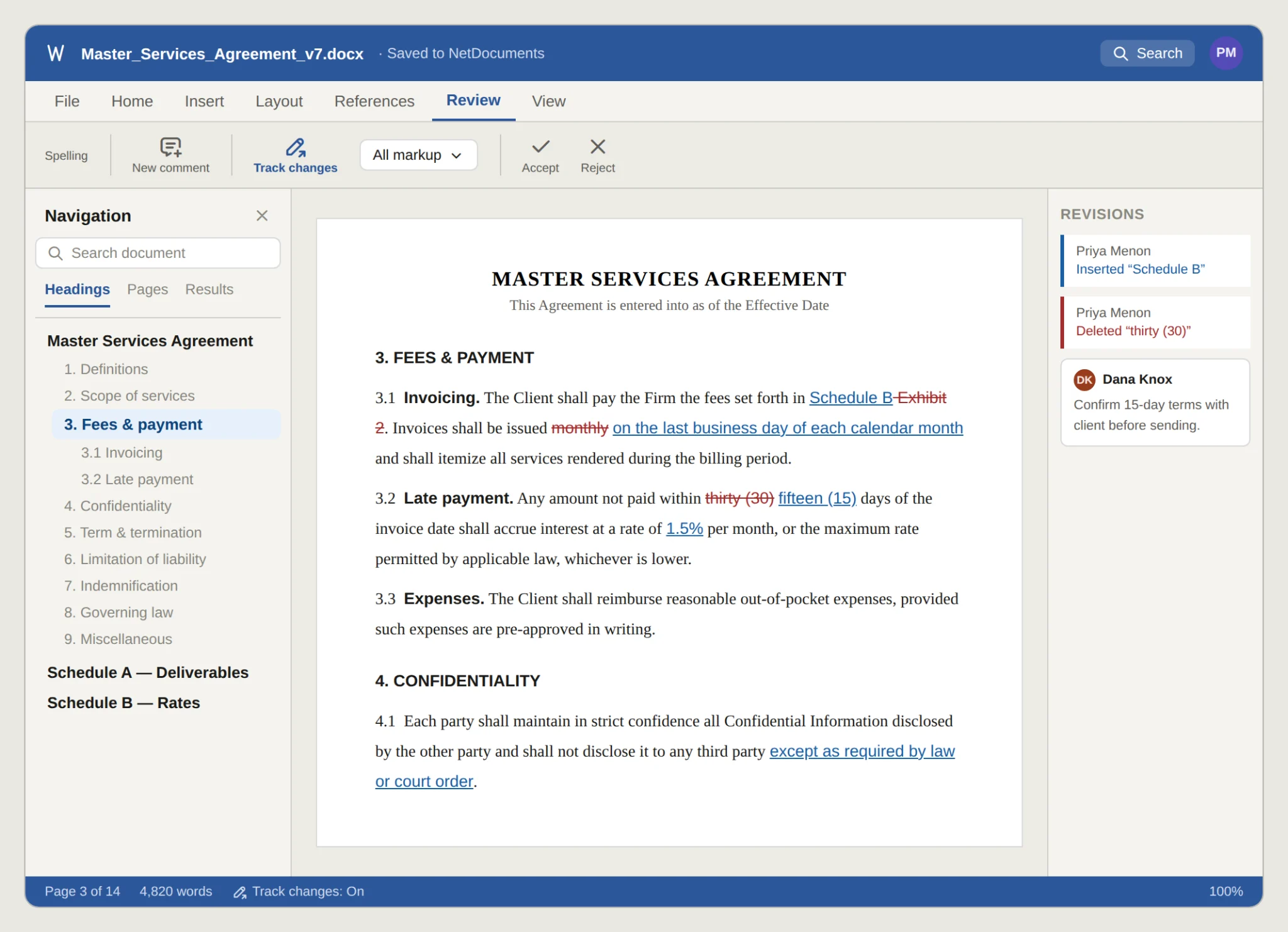Click the Reject X icon
The height and width of the screenshot is (932, 1288).
[597, 147]
